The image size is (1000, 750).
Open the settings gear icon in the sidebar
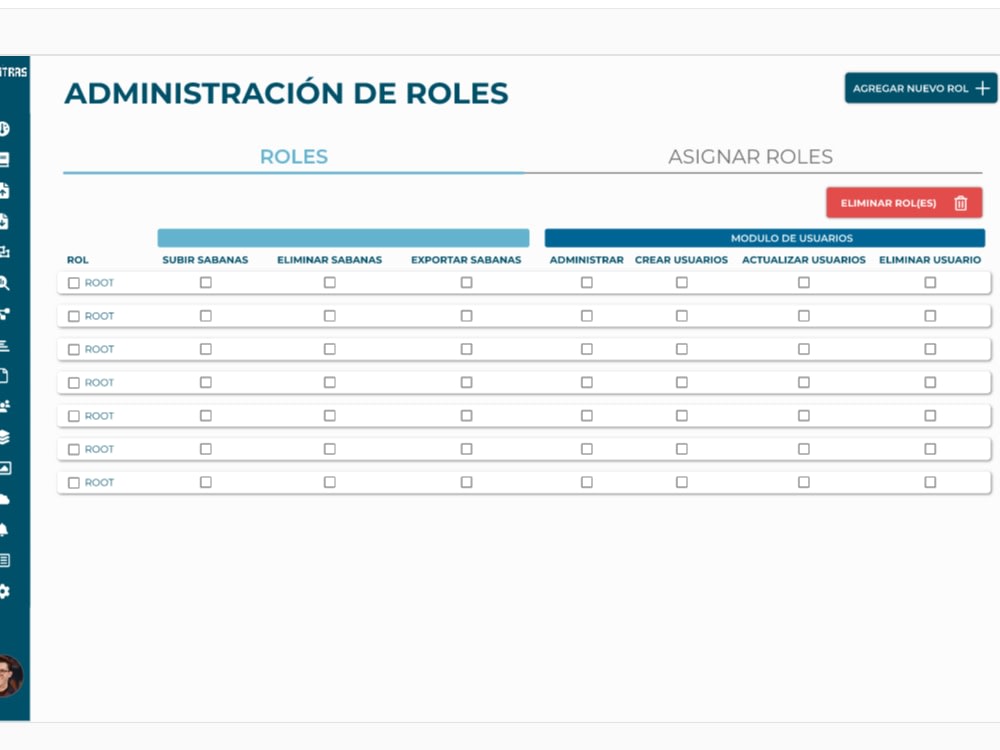pyautogui.click(x=4, y=591)
